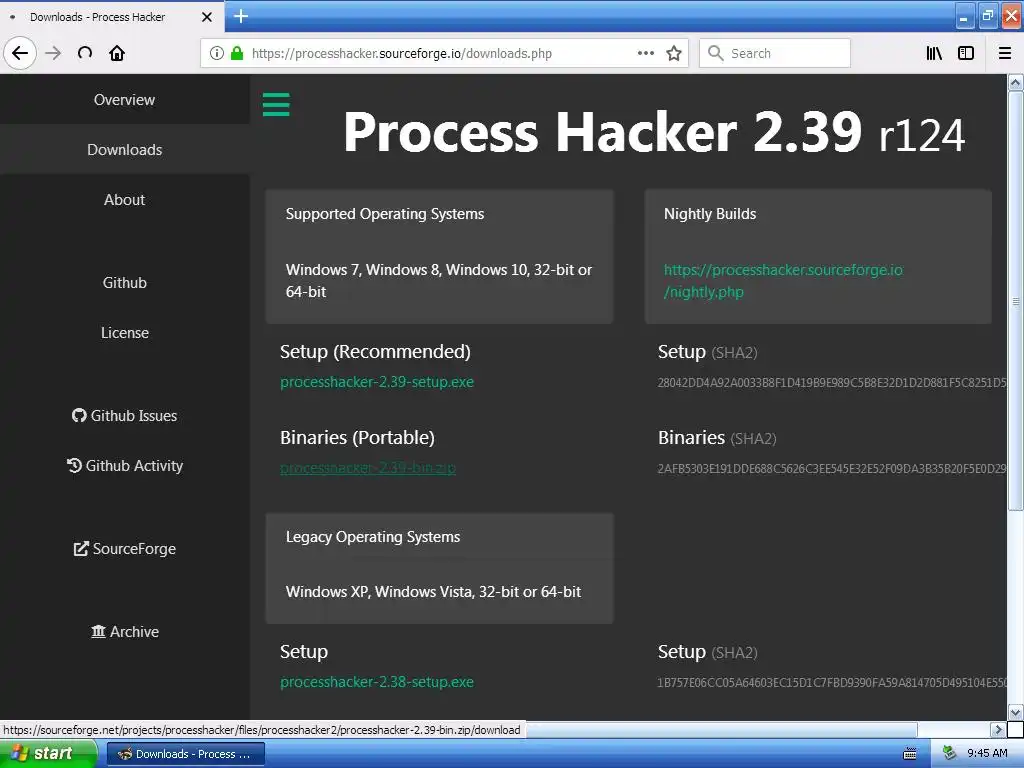The height and width of the screenshot is (768, 1024).
Task: Click the safely remove hardware tray icon
Action: (950, 754)
